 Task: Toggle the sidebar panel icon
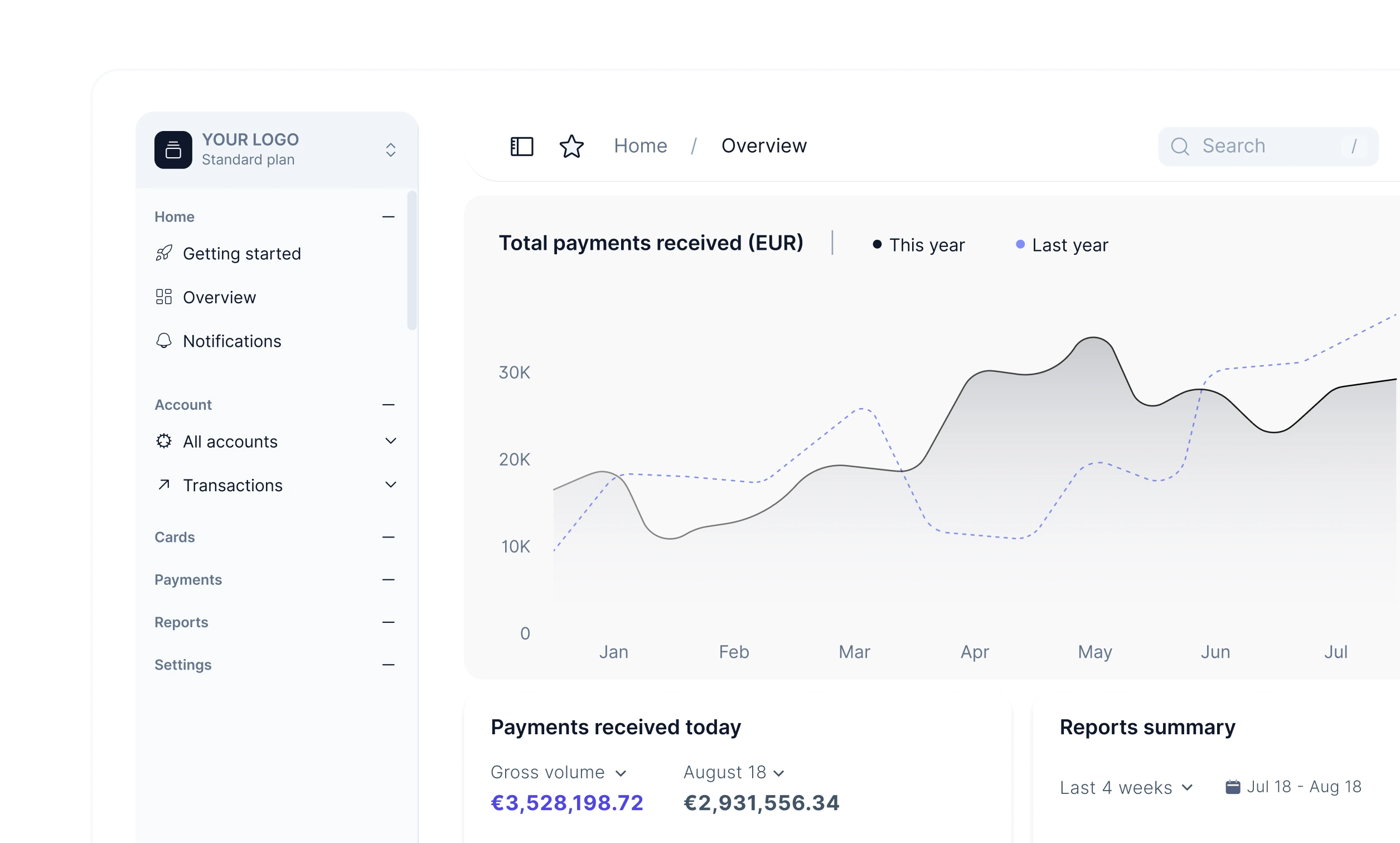pyautogui.click(x=521, y=147)
